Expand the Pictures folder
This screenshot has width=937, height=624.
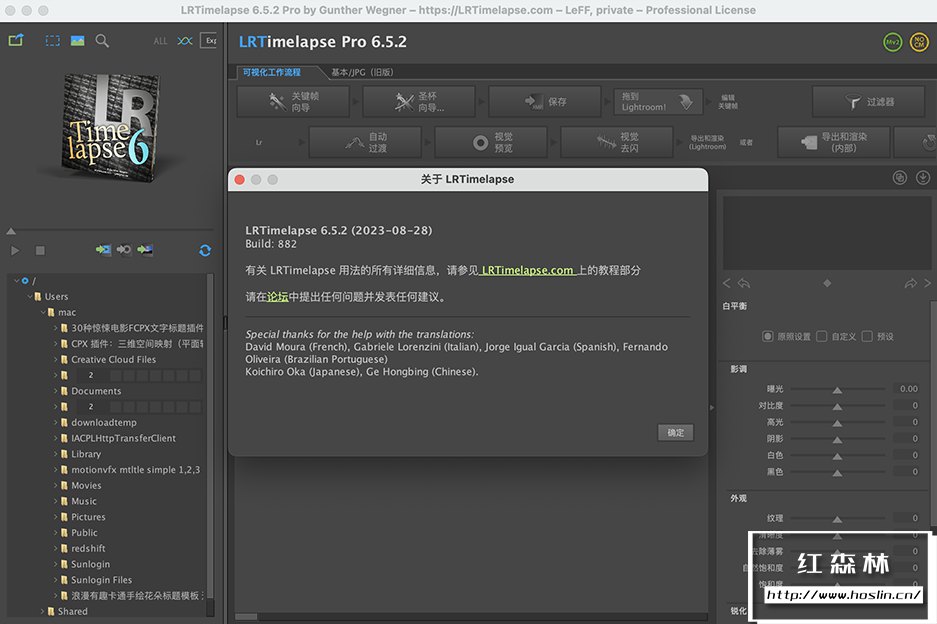point(56,516)
